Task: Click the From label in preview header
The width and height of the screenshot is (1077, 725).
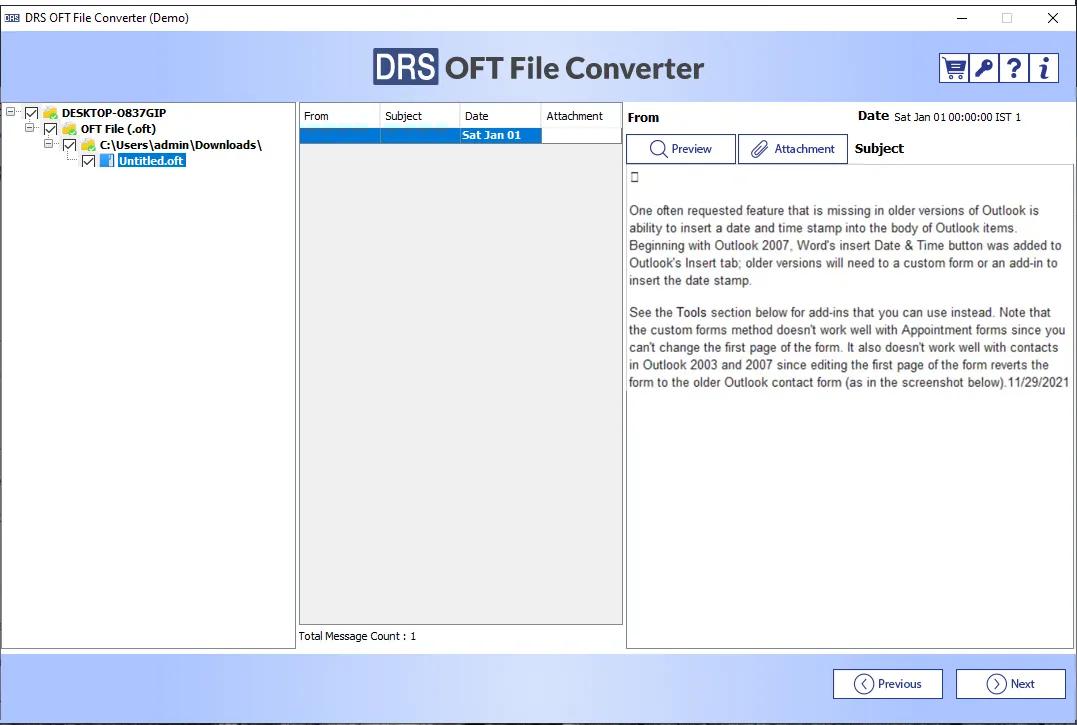Action: point(643,117)
